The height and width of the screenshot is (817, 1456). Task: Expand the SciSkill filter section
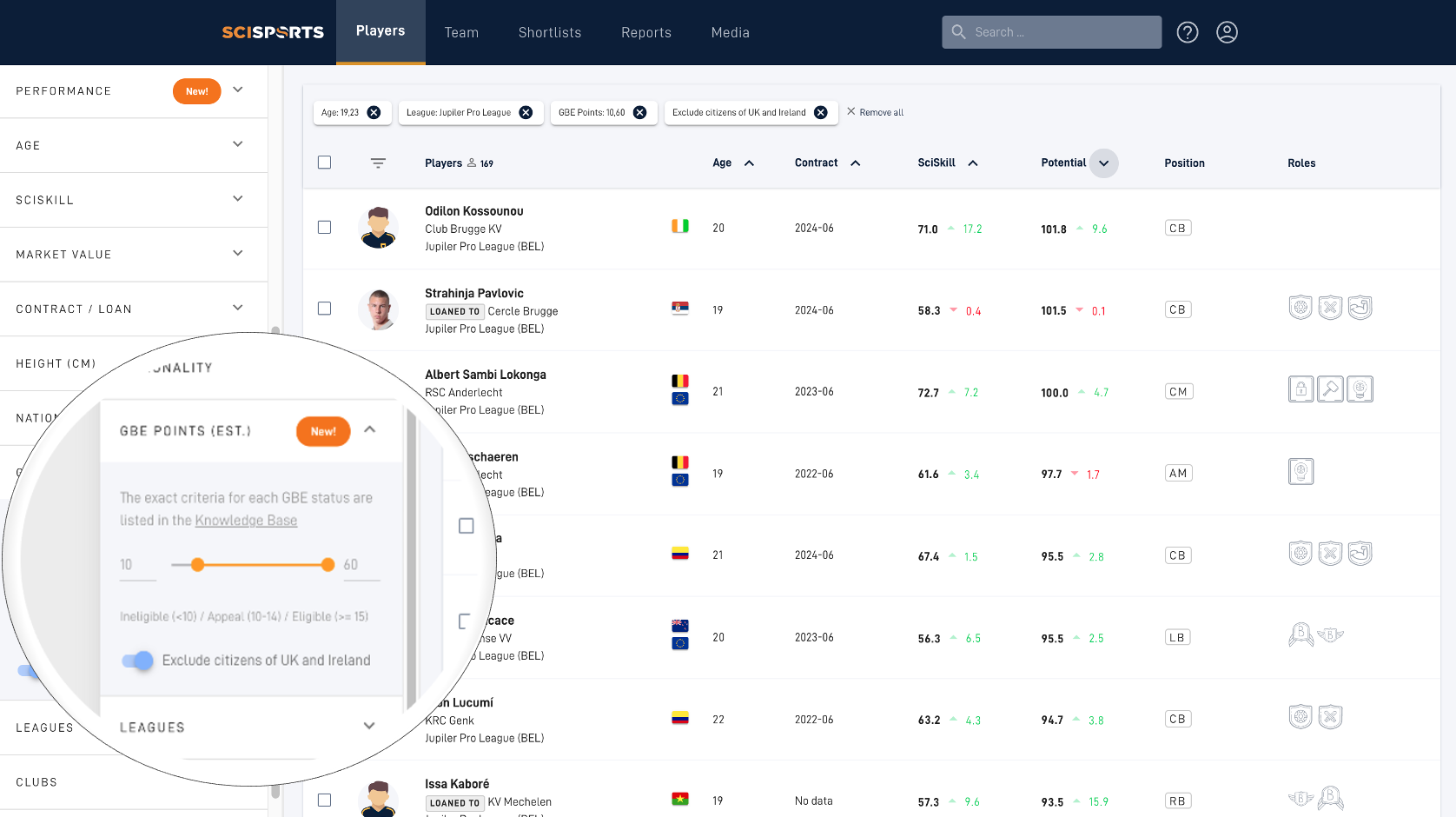click(238, 199)
